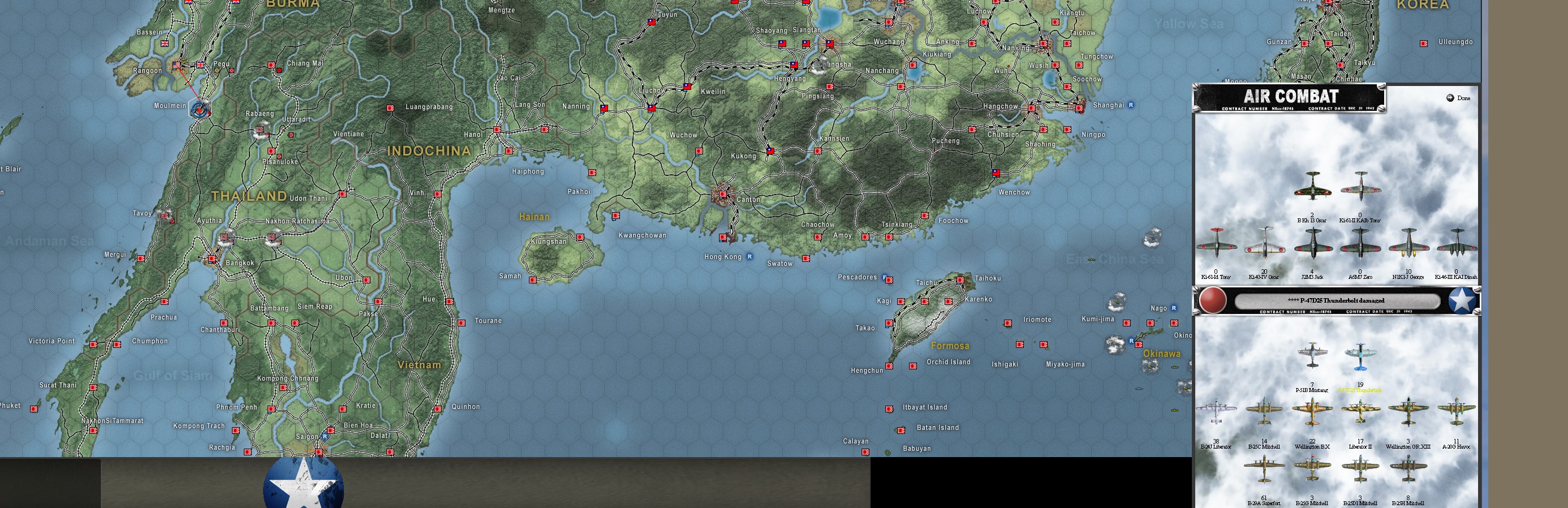Viewport: 1568px width, 508px height.
Task: Click the Japanese base marker at Hanoi
Action: click(497, 130)
